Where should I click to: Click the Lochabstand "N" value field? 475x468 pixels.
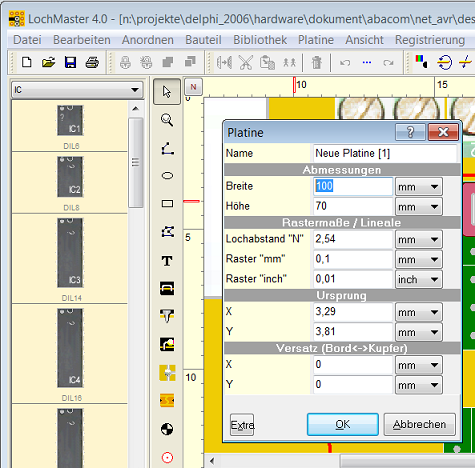[x=353, y=239]
